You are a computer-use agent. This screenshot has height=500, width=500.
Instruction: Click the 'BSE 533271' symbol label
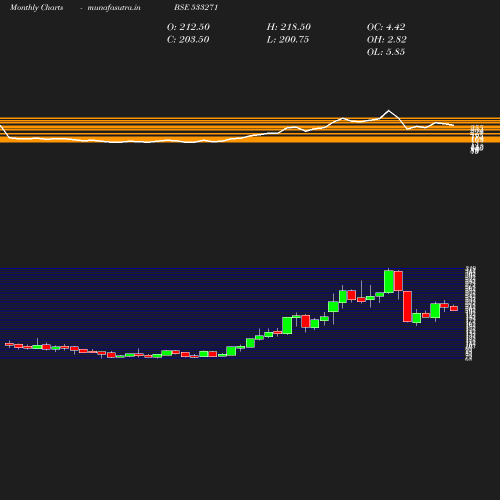click(196, 7)
